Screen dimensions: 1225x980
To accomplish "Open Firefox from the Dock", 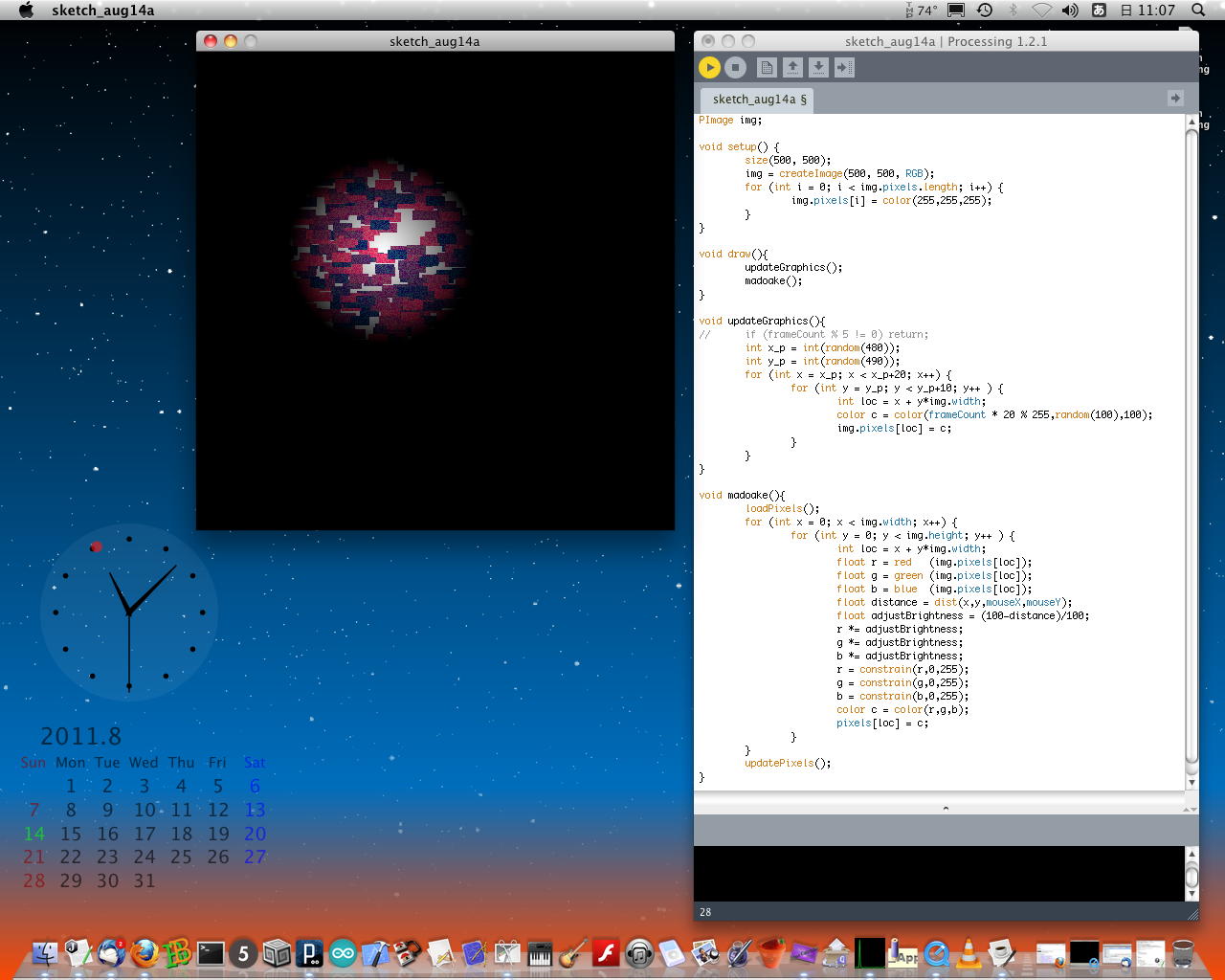I will tap(145, 953).
